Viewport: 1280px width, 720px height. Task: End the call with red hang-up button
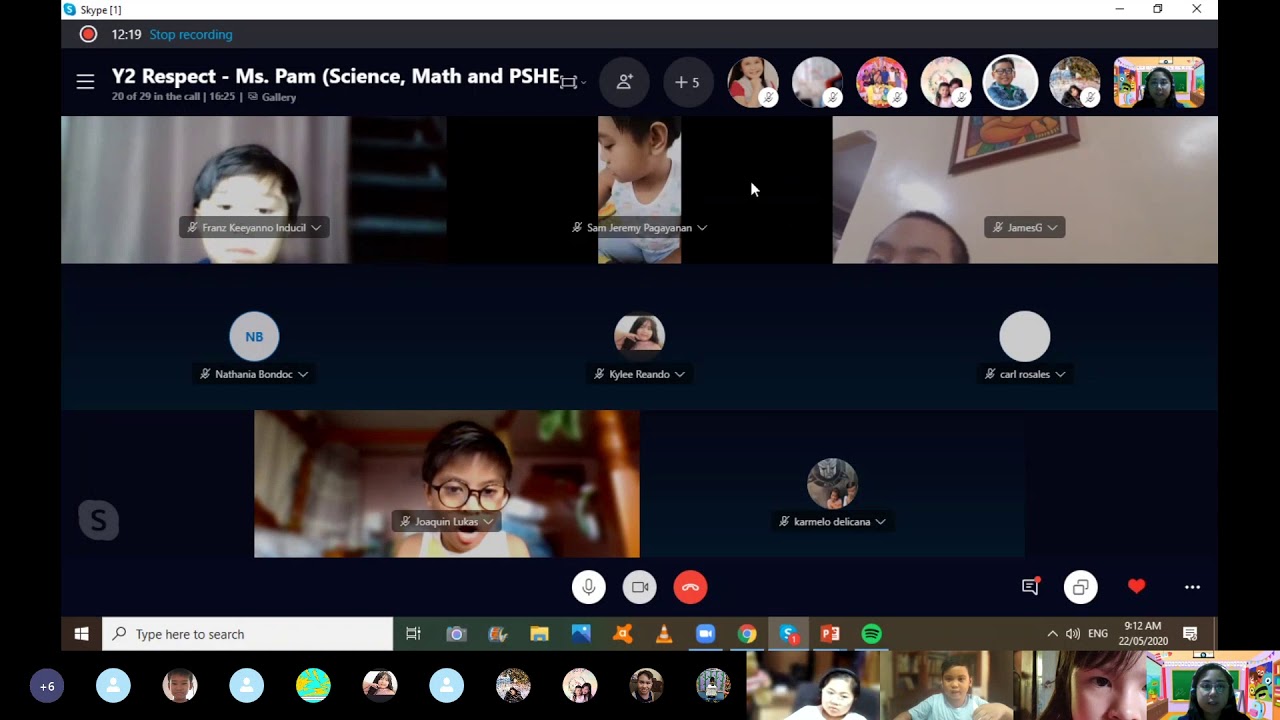(x=690, y=587)
